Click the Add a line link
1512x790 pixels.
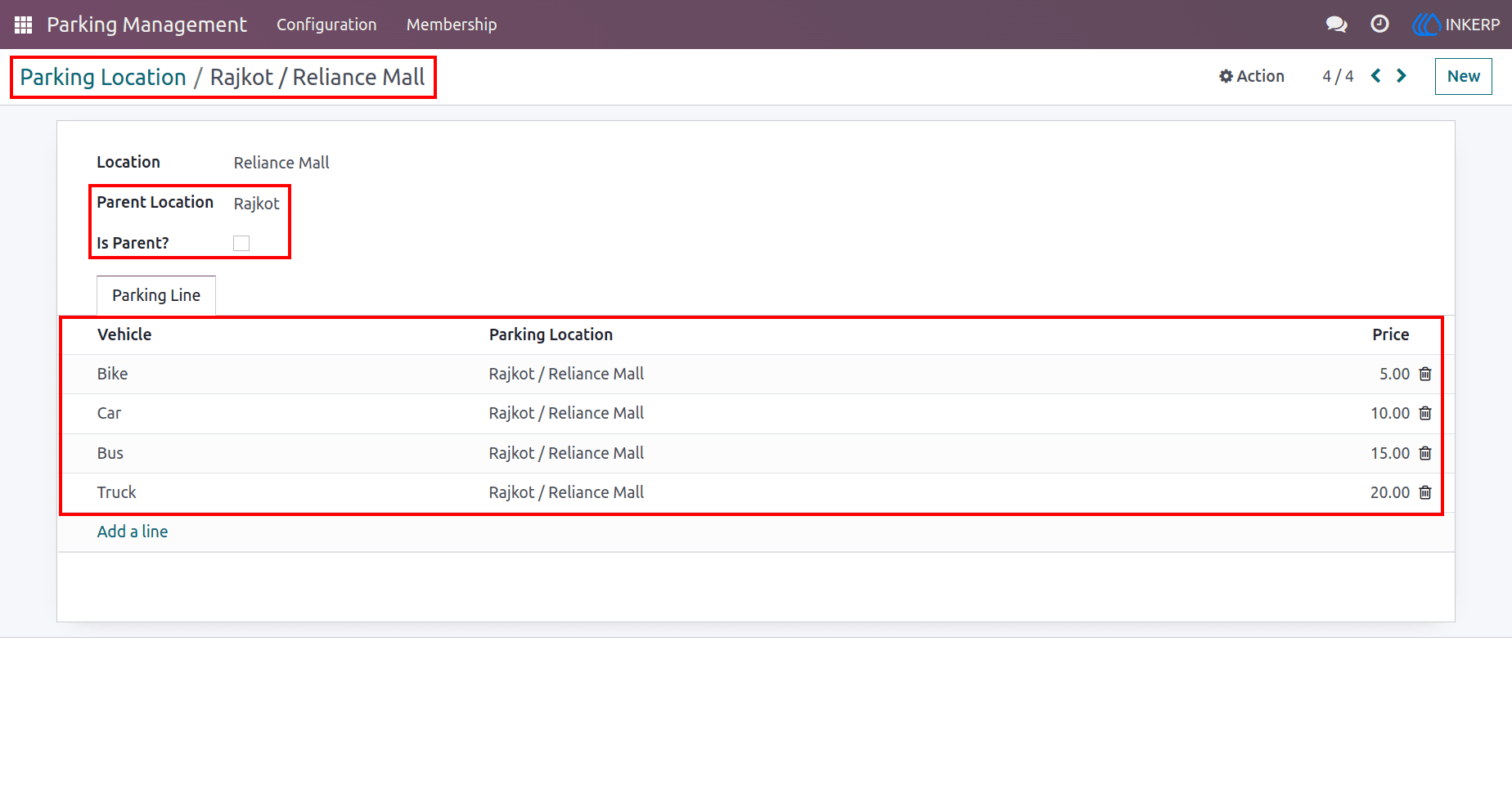pos(133,532)
